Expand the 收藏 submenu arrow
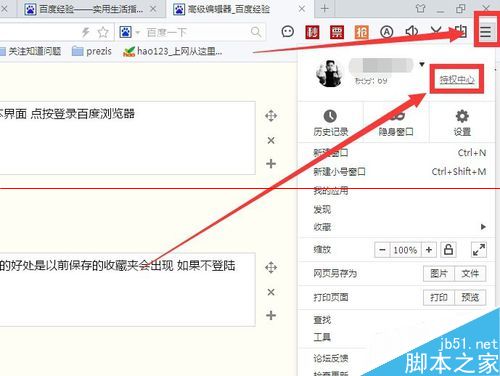This screenshot has height=376, width=500. tap(483, 227)
